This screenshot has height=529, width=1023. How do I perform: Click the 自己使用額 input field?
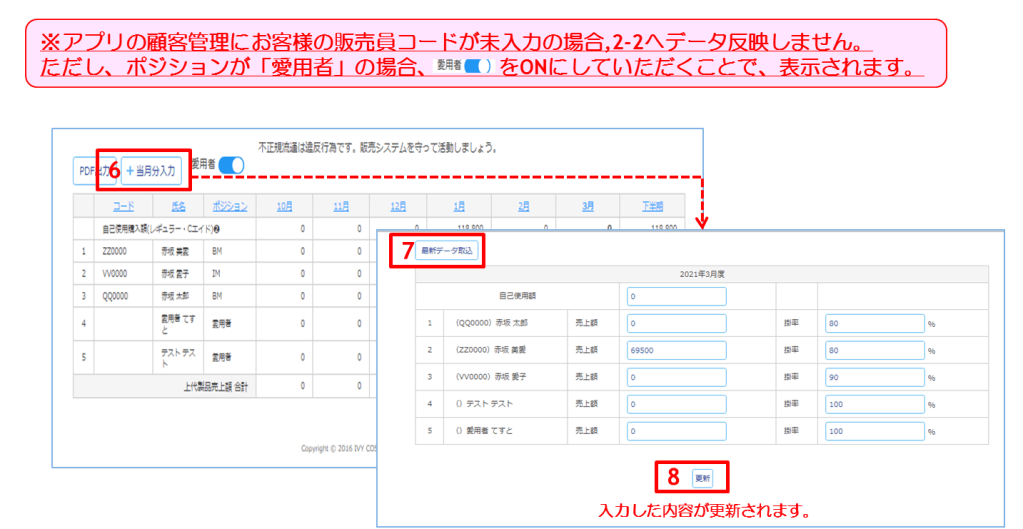pos(676,296)
